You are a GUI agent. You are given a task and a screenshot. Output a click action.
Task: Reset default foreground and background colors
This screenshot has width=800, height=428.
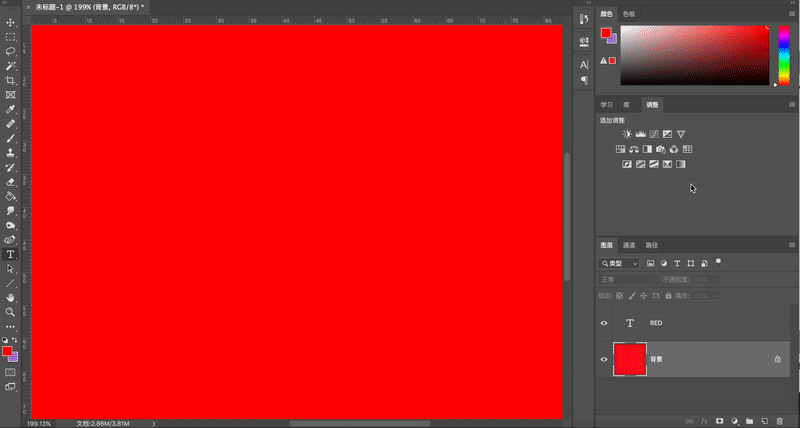click(x=5, y=340)
